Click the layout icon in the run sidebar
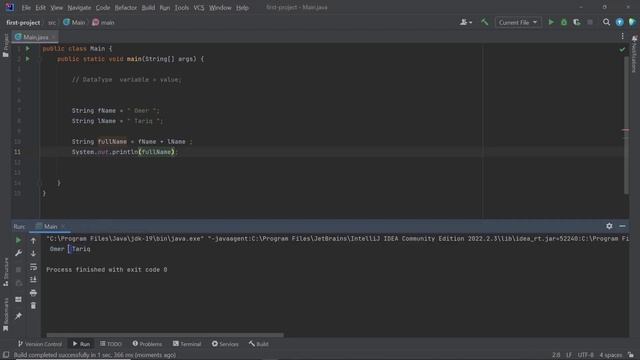The width and height of the screenshot is (640, 360). tap(18, 299)
